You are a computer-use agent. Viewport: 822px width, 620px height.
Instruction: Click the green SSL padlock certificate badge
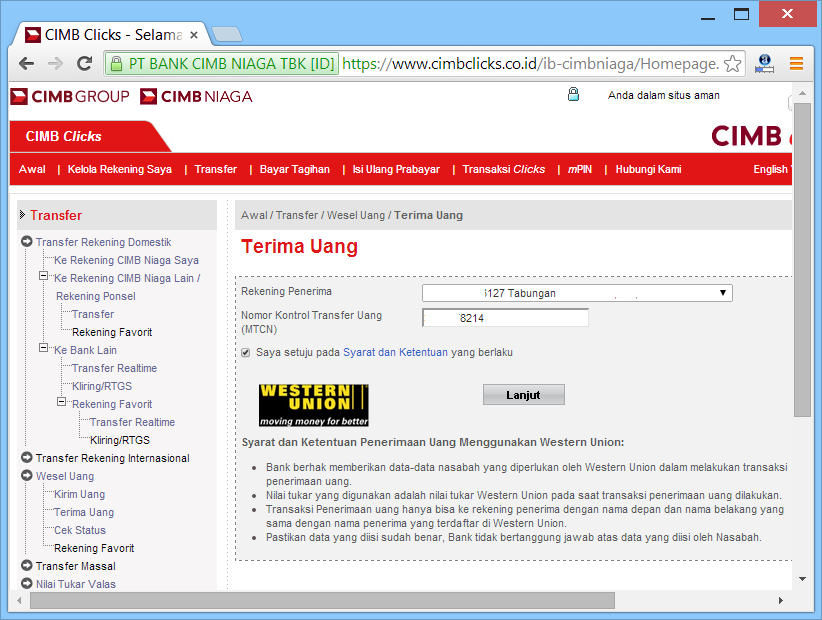click(x=221, y=64)
